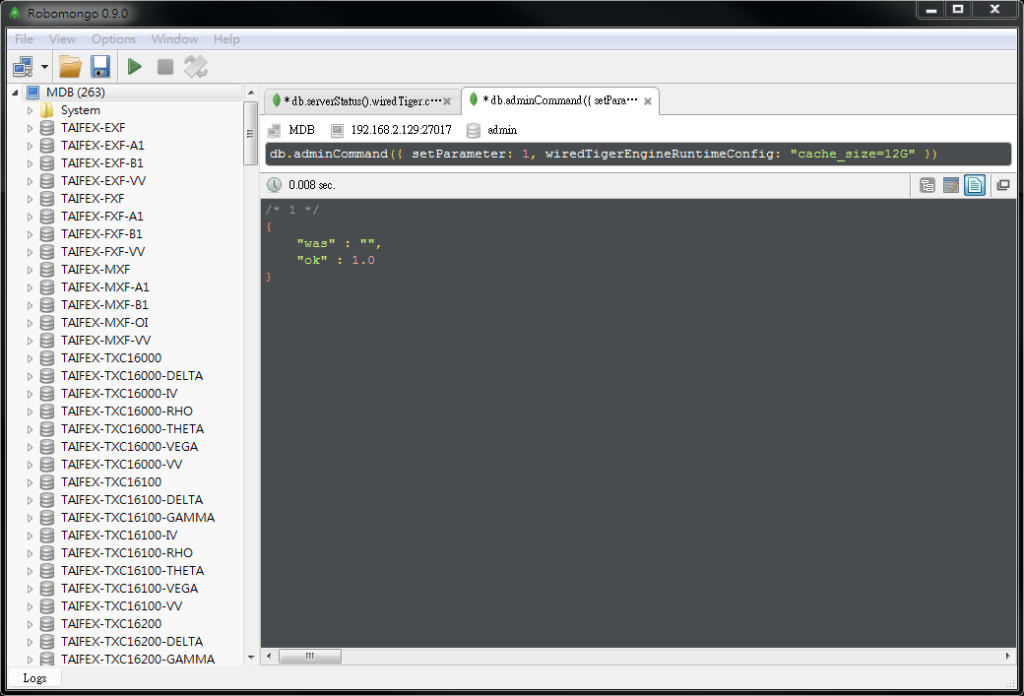Screen dimensions: 1024x696
Task: Select the db.adminCommand setParameter tab
Action: click(560, 101)
